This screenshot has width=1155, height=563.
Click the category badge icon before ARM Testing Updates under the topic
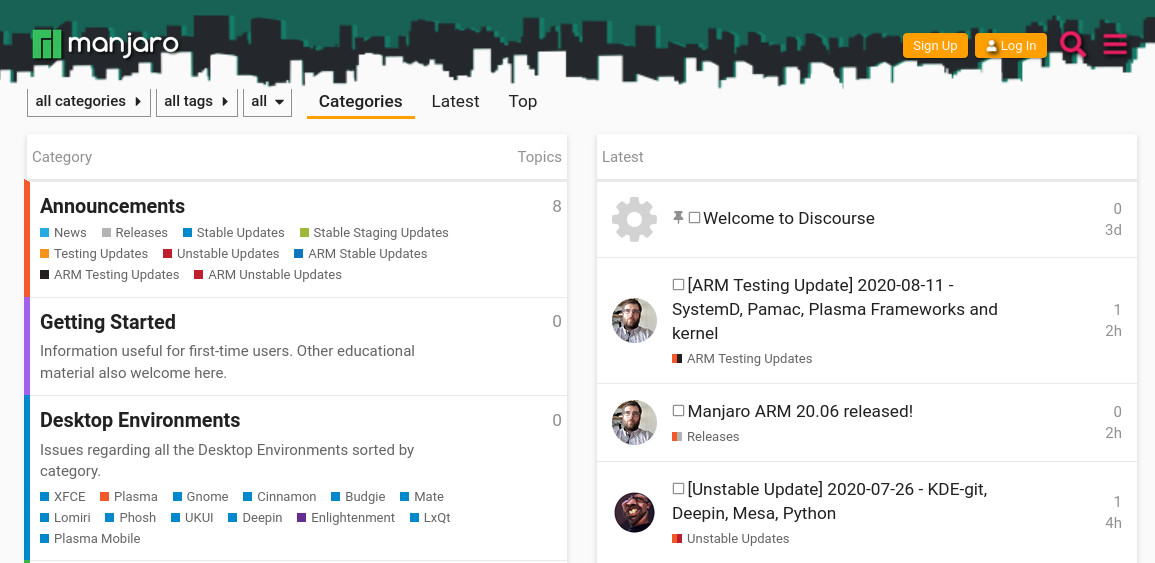pyautogui.click(x=677, y=359)
